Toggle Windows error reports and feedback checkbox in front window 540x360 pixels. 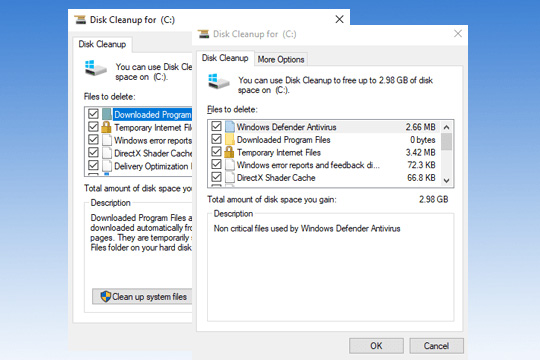[216, 164]
